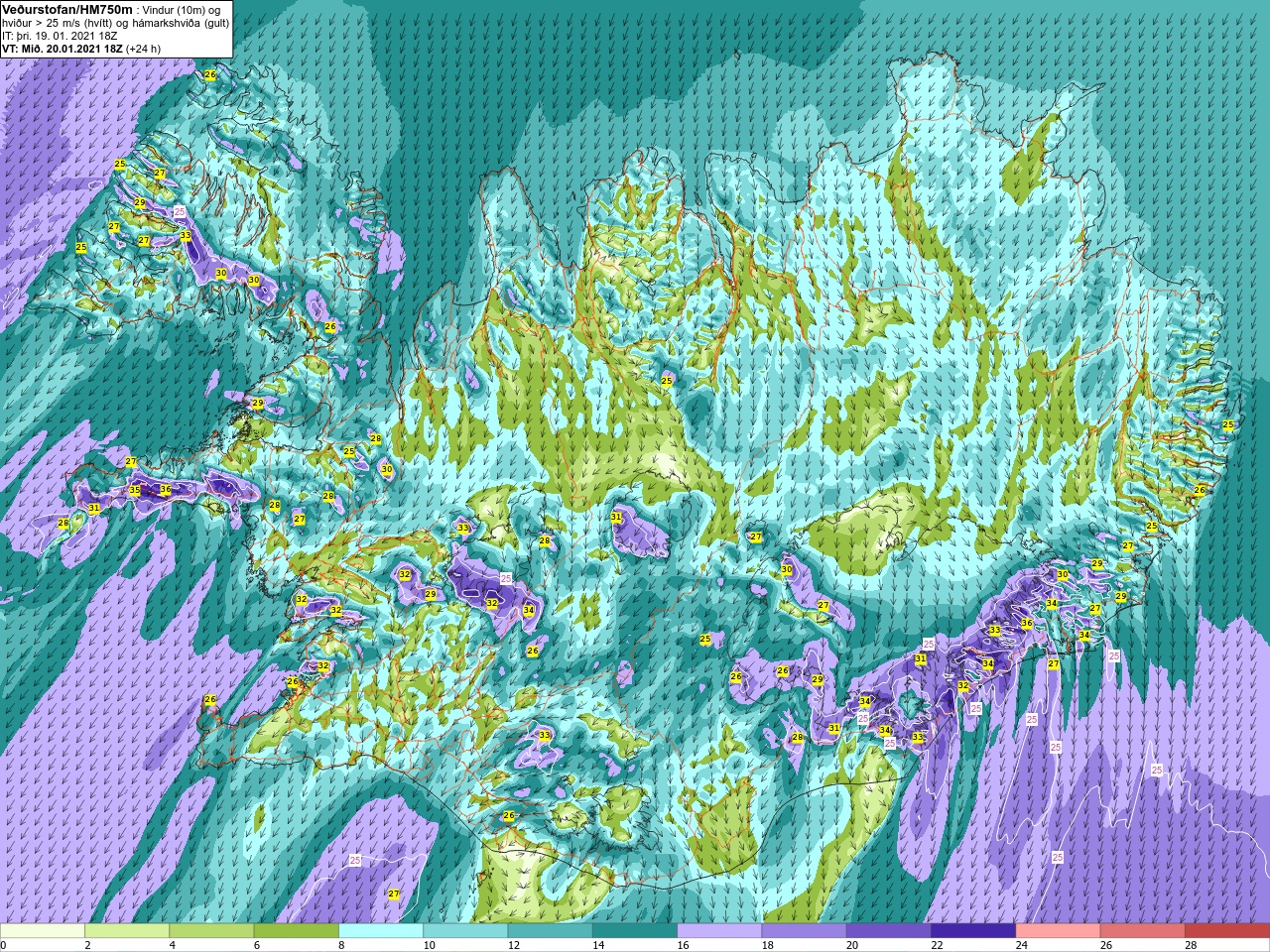Click the pale yellow 0–2 legend swatch
1270x952 pixels.
pyautogui.click(x=43, y=931)
